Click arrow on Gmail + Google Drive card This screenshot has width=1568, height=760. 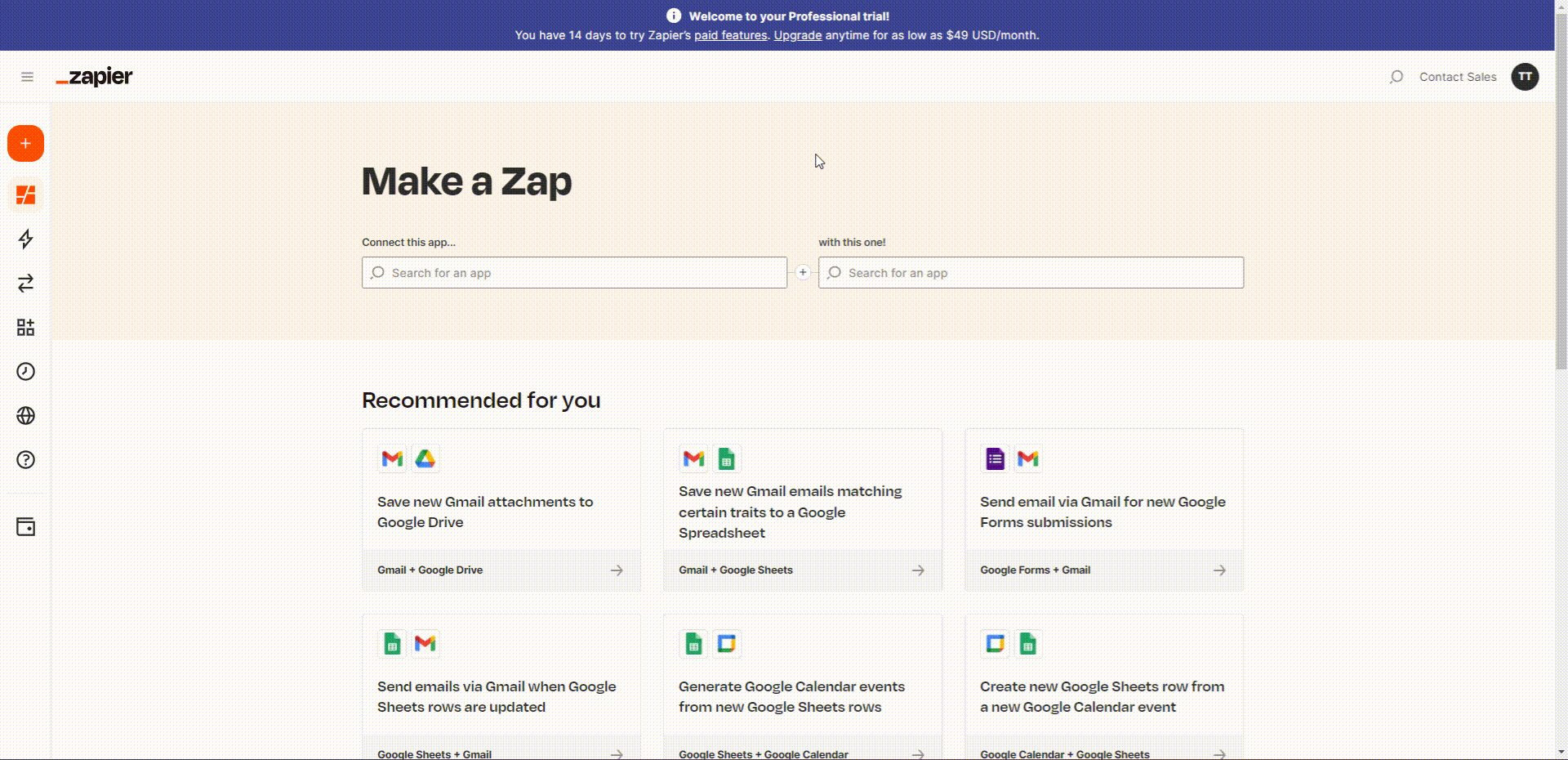(617, 570)
